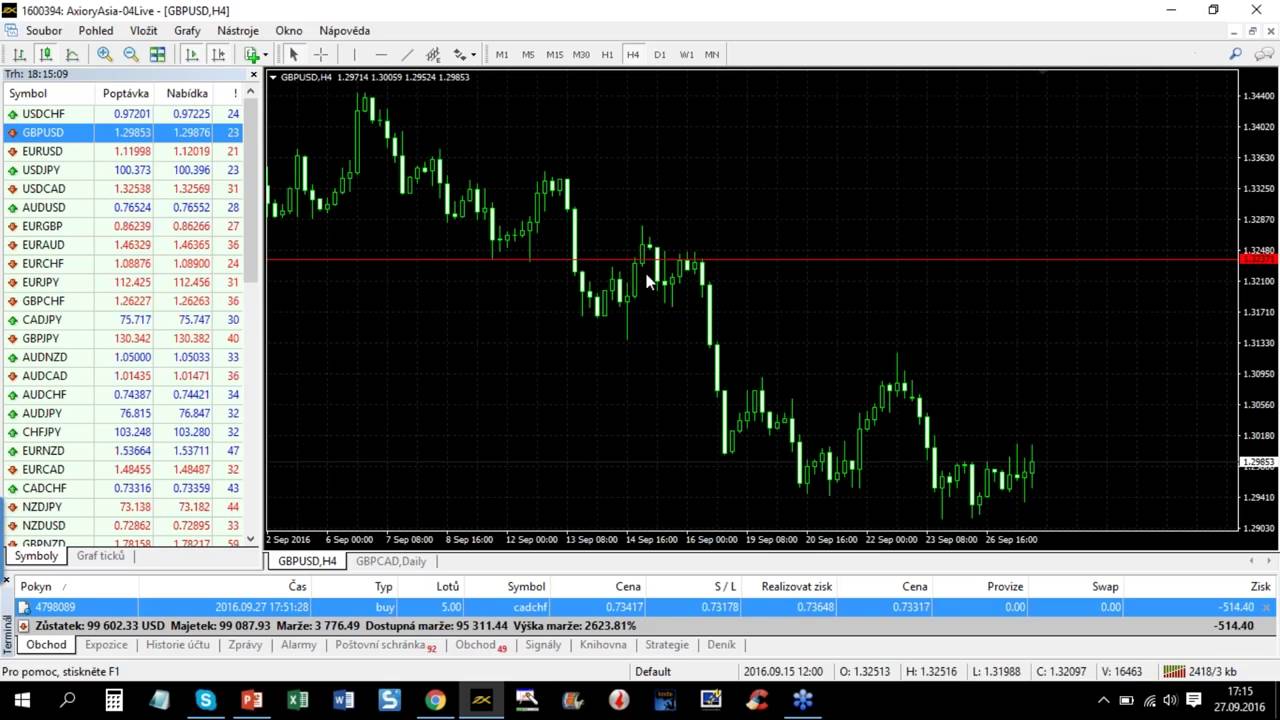Close the Market Watch panel
This screenshot has height=720, width=1280.
point(252,75)
